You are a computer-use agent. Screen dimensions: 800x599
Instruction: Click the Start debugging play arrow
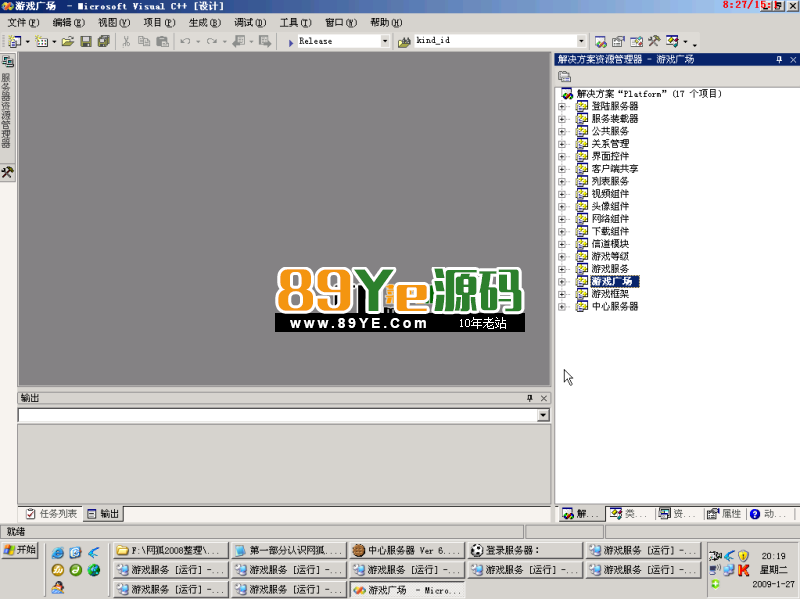pyautogui.click(x=290, y=42)
